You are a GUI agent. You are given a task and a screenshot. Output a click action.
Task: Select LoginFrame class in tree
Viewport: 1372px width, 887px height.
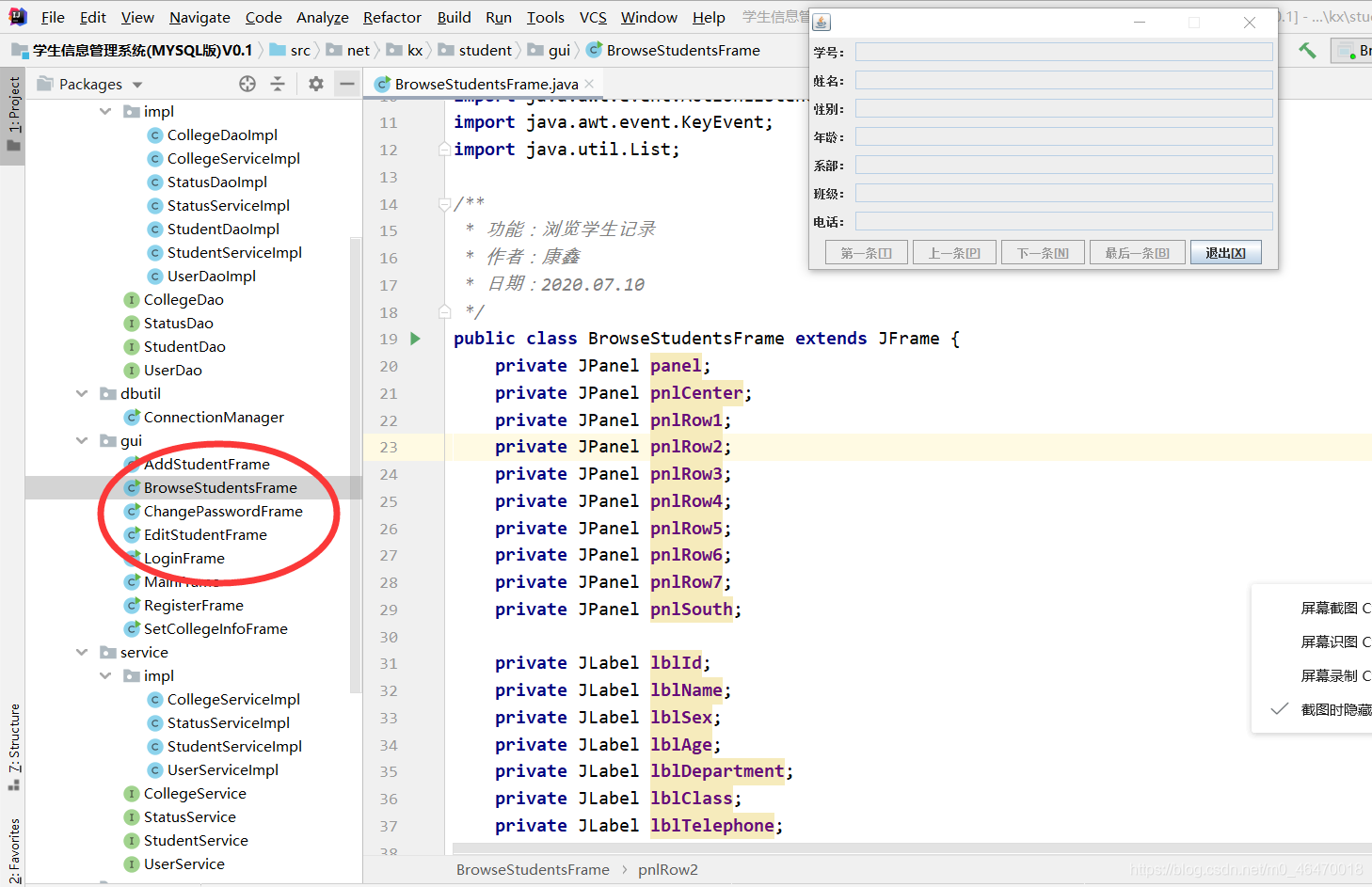183,558
